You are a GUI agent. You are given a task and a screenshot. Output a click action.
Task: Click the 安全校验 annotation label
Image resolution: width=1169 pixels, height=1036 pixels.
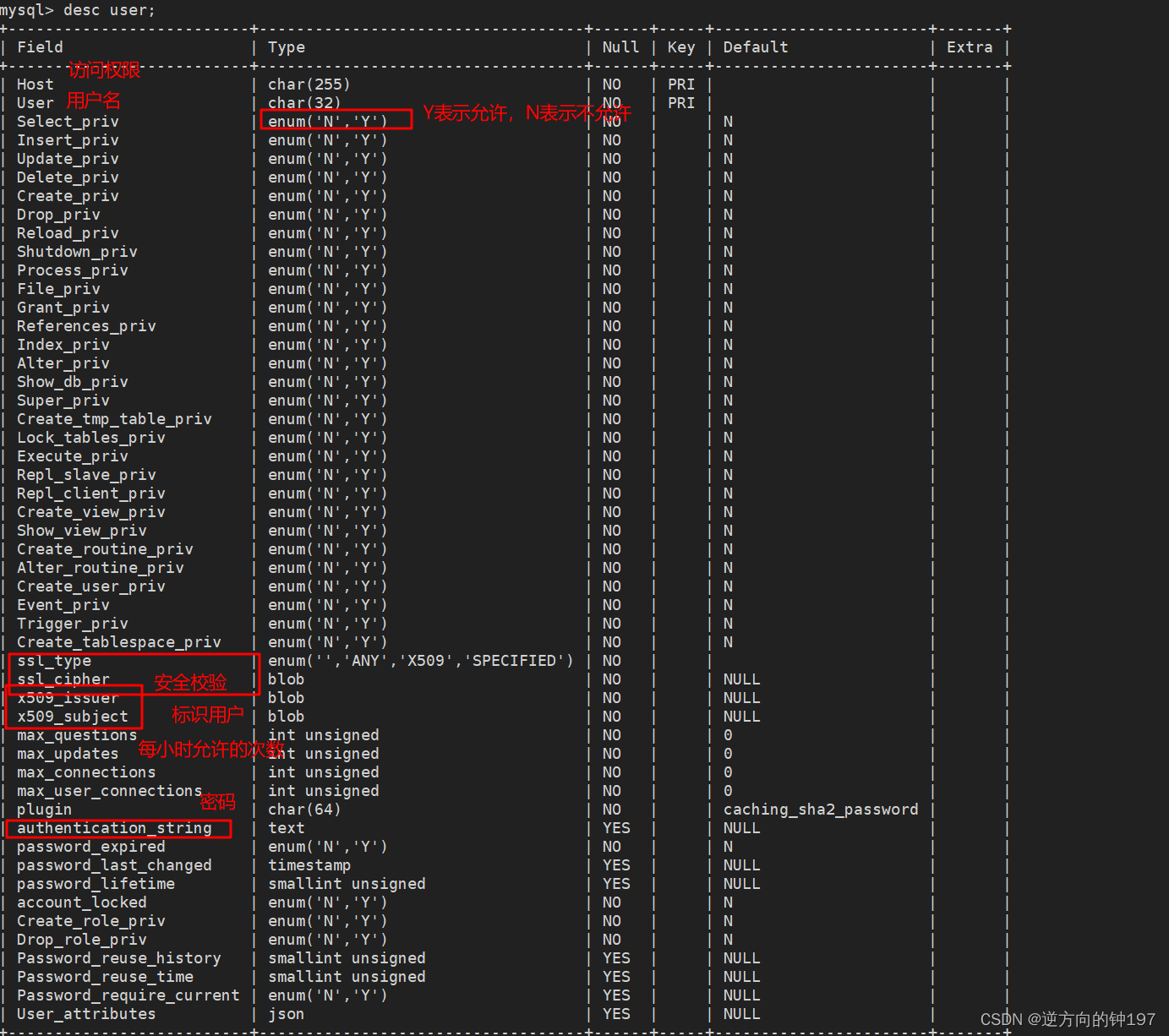pos(191,683)
